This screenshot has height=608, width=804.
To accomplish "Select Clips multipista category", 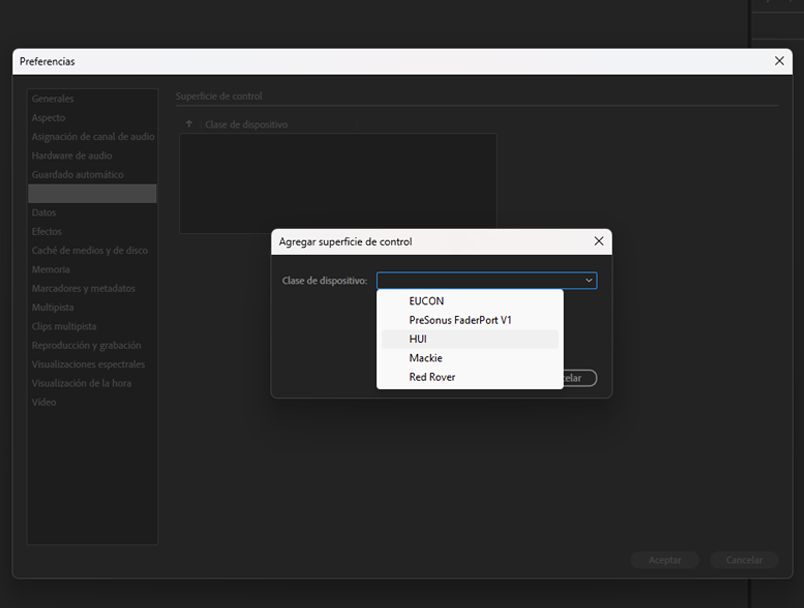I will tap(92, 326).
